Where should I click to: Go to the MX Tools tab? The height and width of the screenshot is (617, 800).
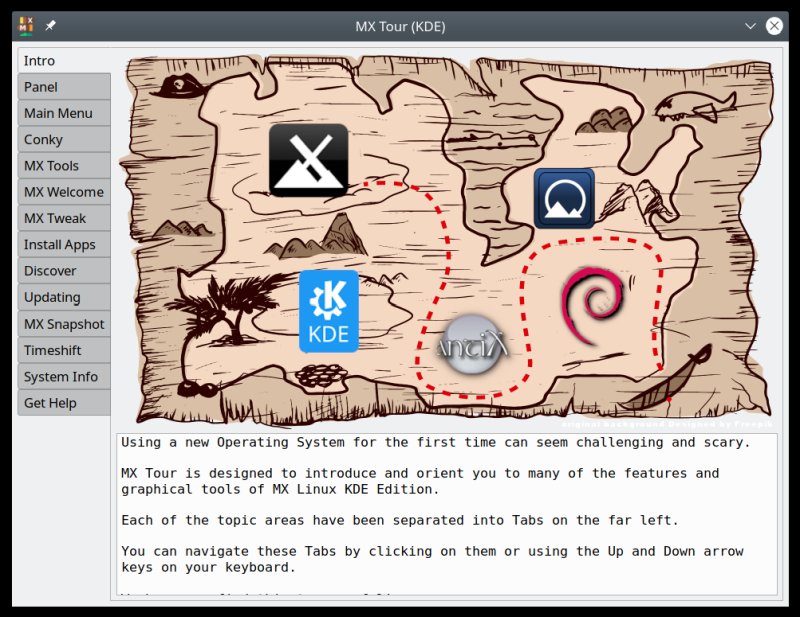coord(64,166)
